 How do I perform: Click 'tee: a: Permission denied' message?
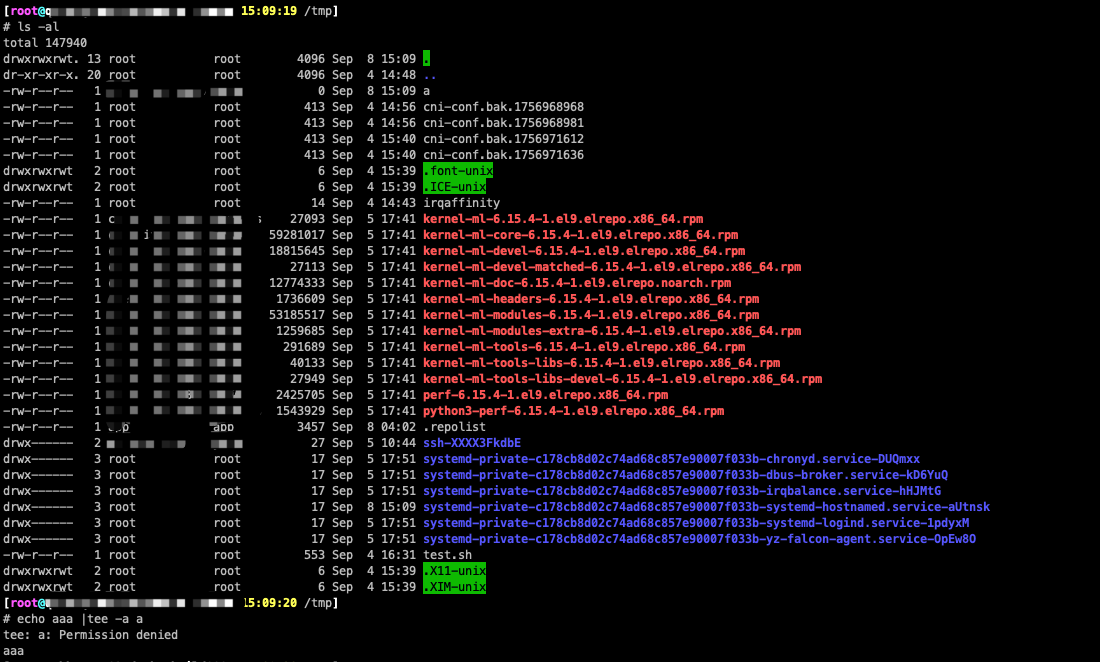(90, 635)
